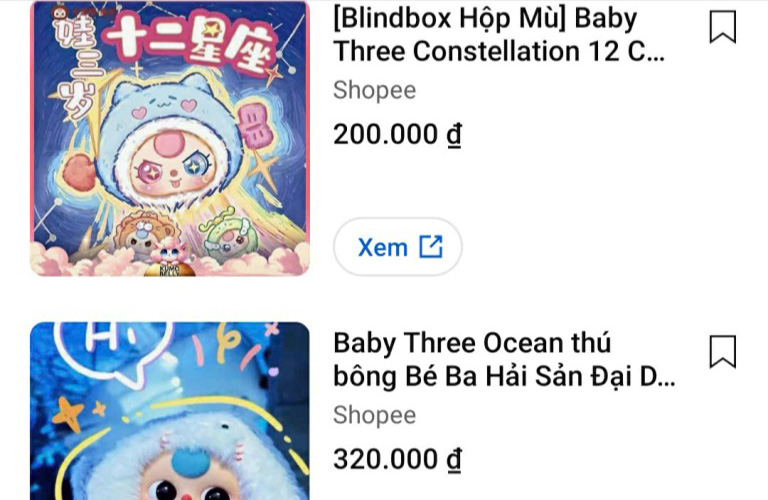The image size is (768, 500).
Task: Click the Kumo Nelly logo at image bottom
Action: (x=170, y=270)
